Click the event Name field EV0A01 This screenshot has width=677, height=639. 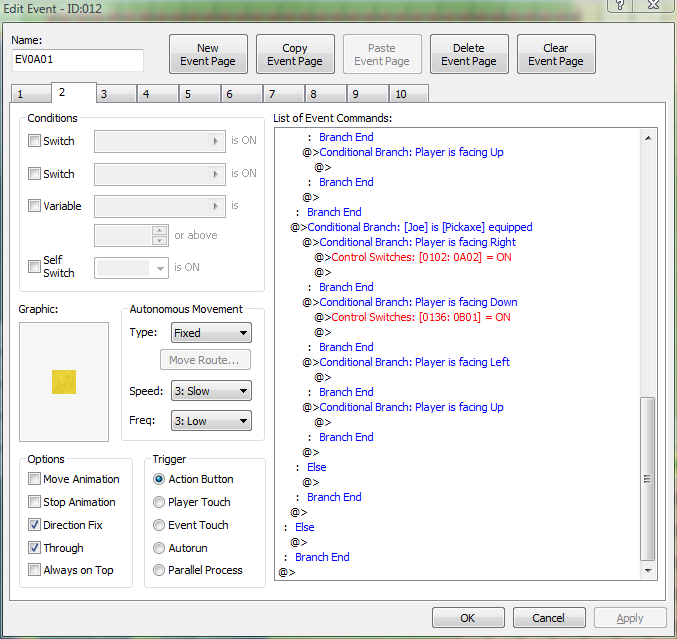(x=78, y=60)
